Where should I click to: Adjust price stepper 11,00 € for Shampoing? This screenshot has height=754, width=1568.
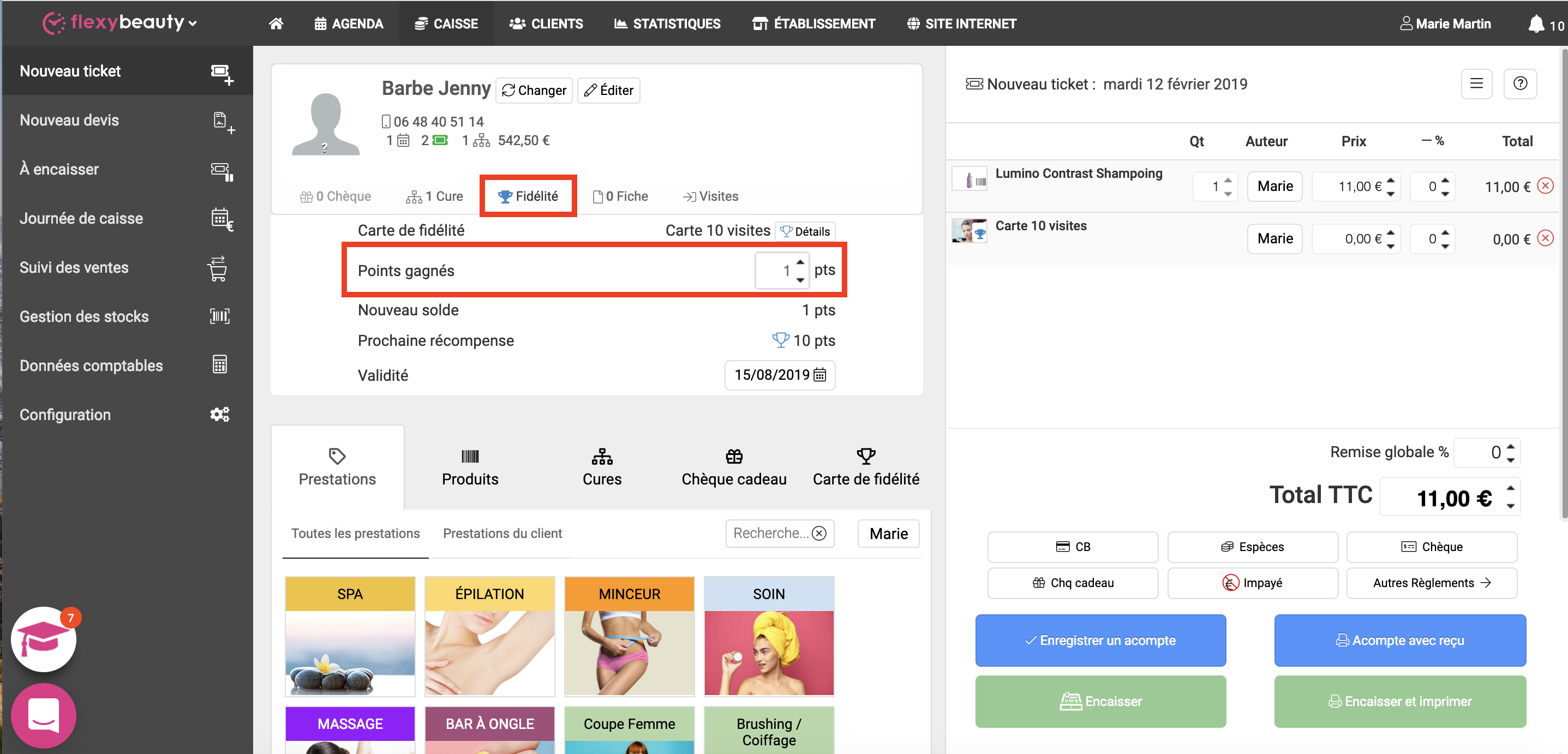[x=1390, y=186]
